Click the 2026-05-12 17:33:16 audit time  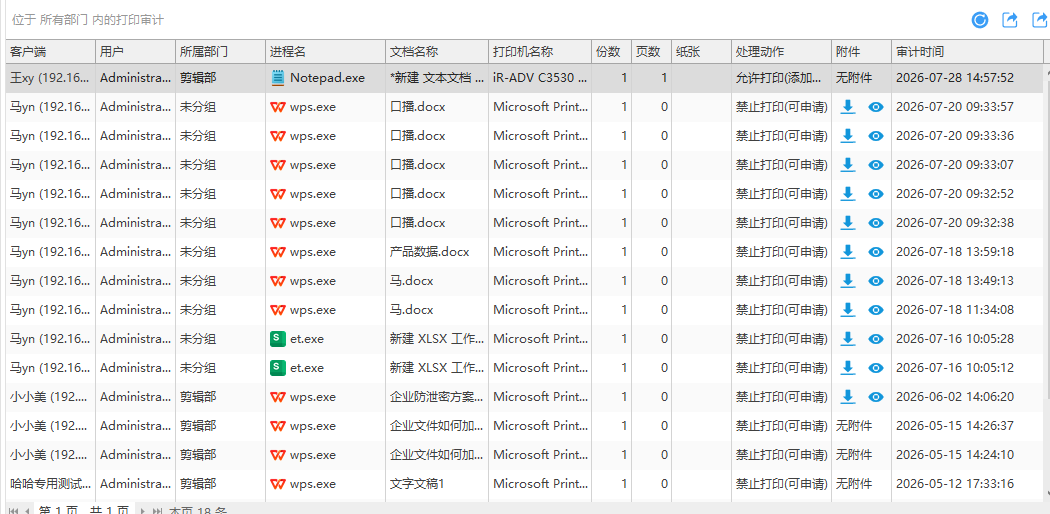point(955,484)
